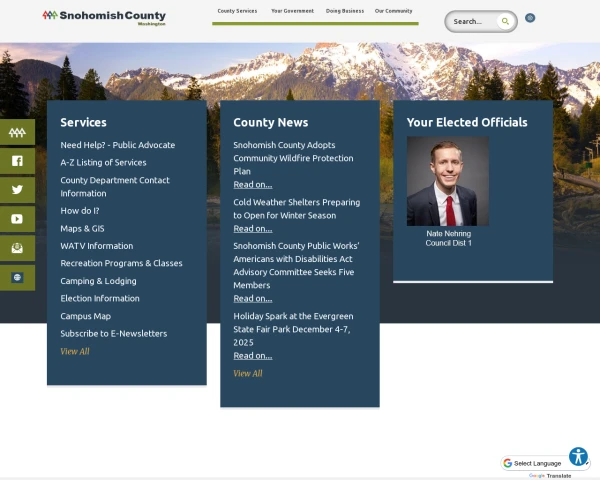
Task: Select Nate Nehring's photo
Action: [x=448, y=181]
